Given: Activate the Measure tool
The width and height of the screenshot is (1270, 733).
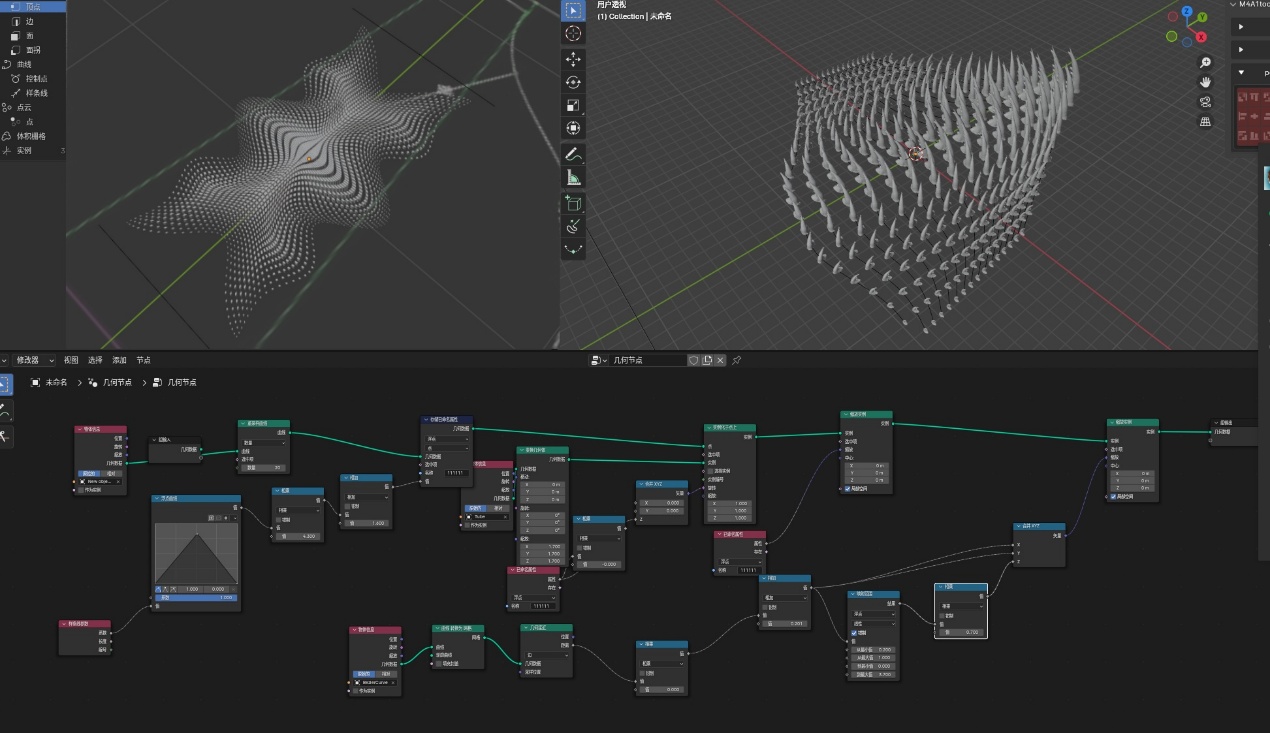Looking at the screenshot, I should (573, 178).
